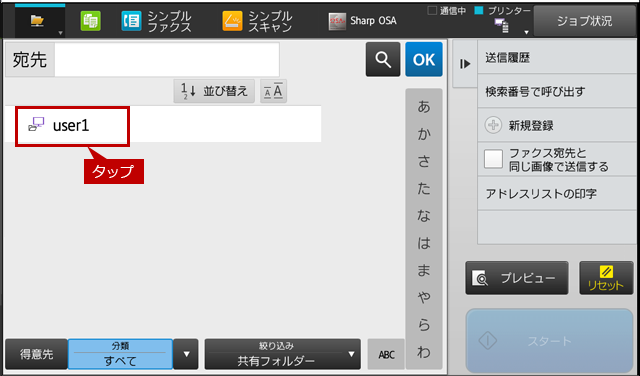640x376 pixels.
Task: Select 検索番号で呼び出す option
Action: 557,91
